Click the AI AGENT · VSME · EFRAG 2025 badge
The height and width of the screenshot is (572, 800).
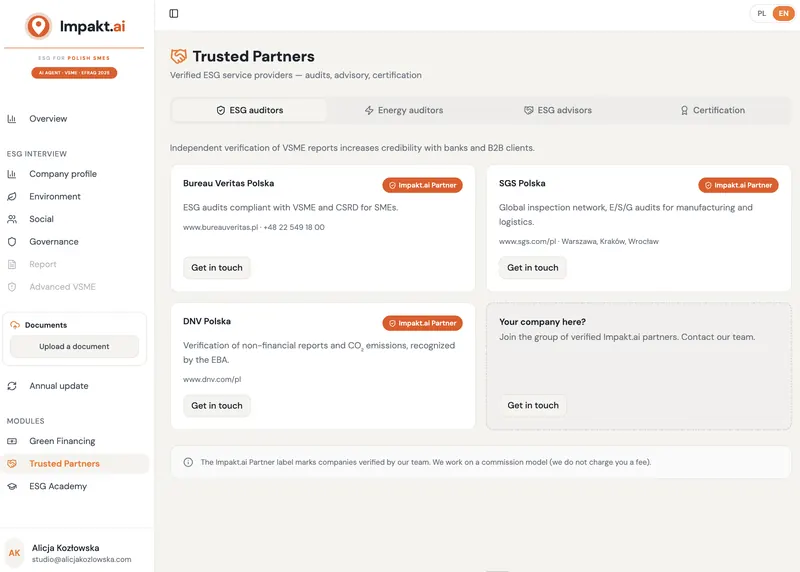pos(74,73)
